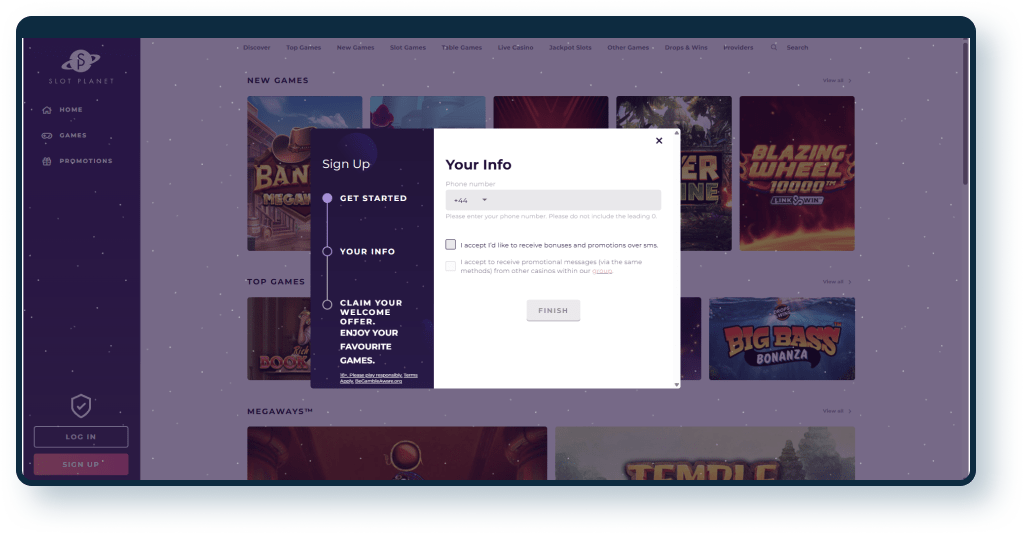Image resolution: width=1024 pixels, height=534 pixels.
Task: Close the Sign Up dialog
Action: [659, 141]
